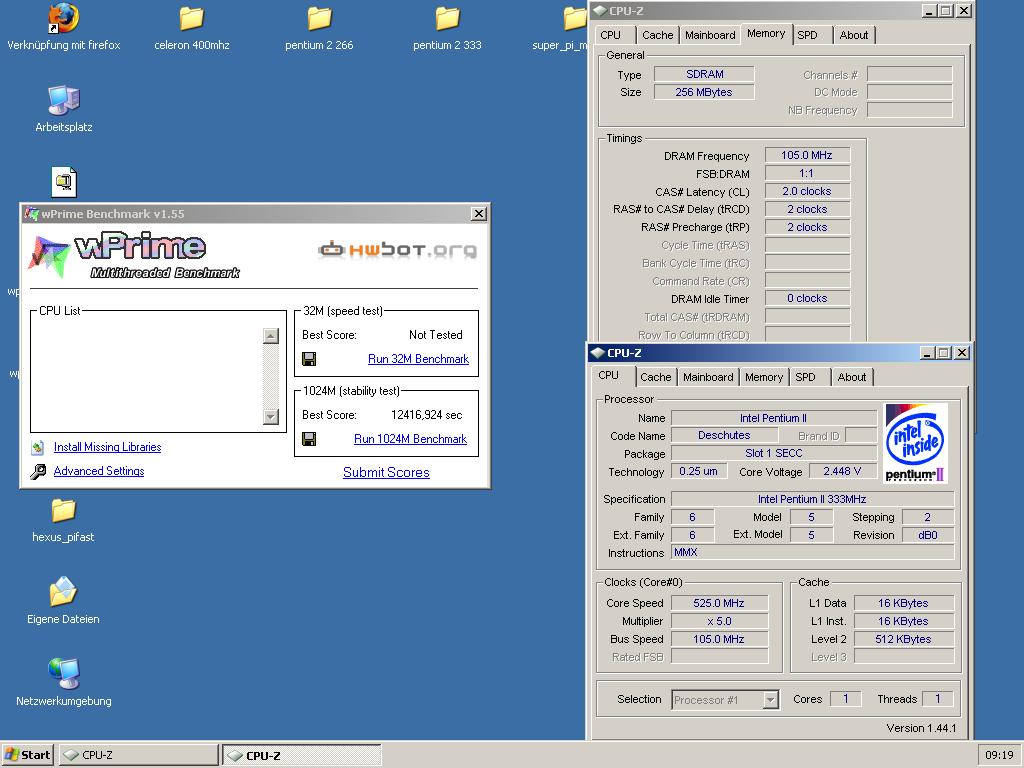Open the Arbeitsplatz desktop icon
1024x768 pixels.
[x=63, y=100]
